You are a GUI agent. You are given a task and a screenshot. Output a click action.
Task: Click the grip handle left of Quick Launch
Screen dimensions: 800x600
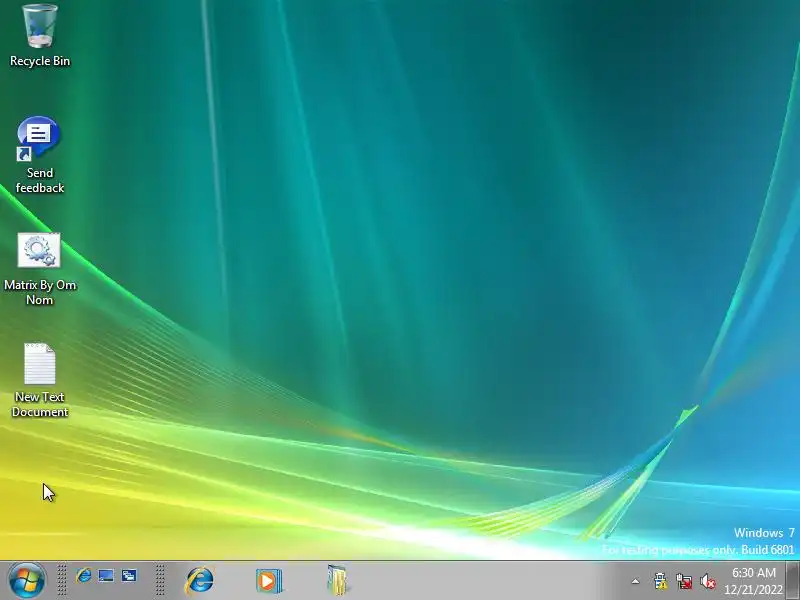coord(62,580)
